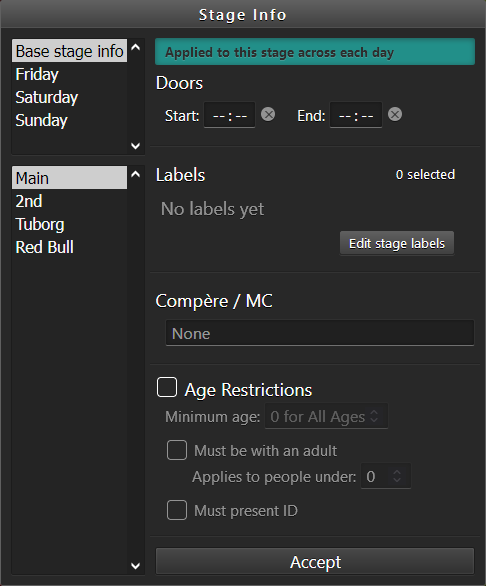The image size is (486, 586).
Task: Open the Compère / MC dropdown
Action: pos(320,333)
